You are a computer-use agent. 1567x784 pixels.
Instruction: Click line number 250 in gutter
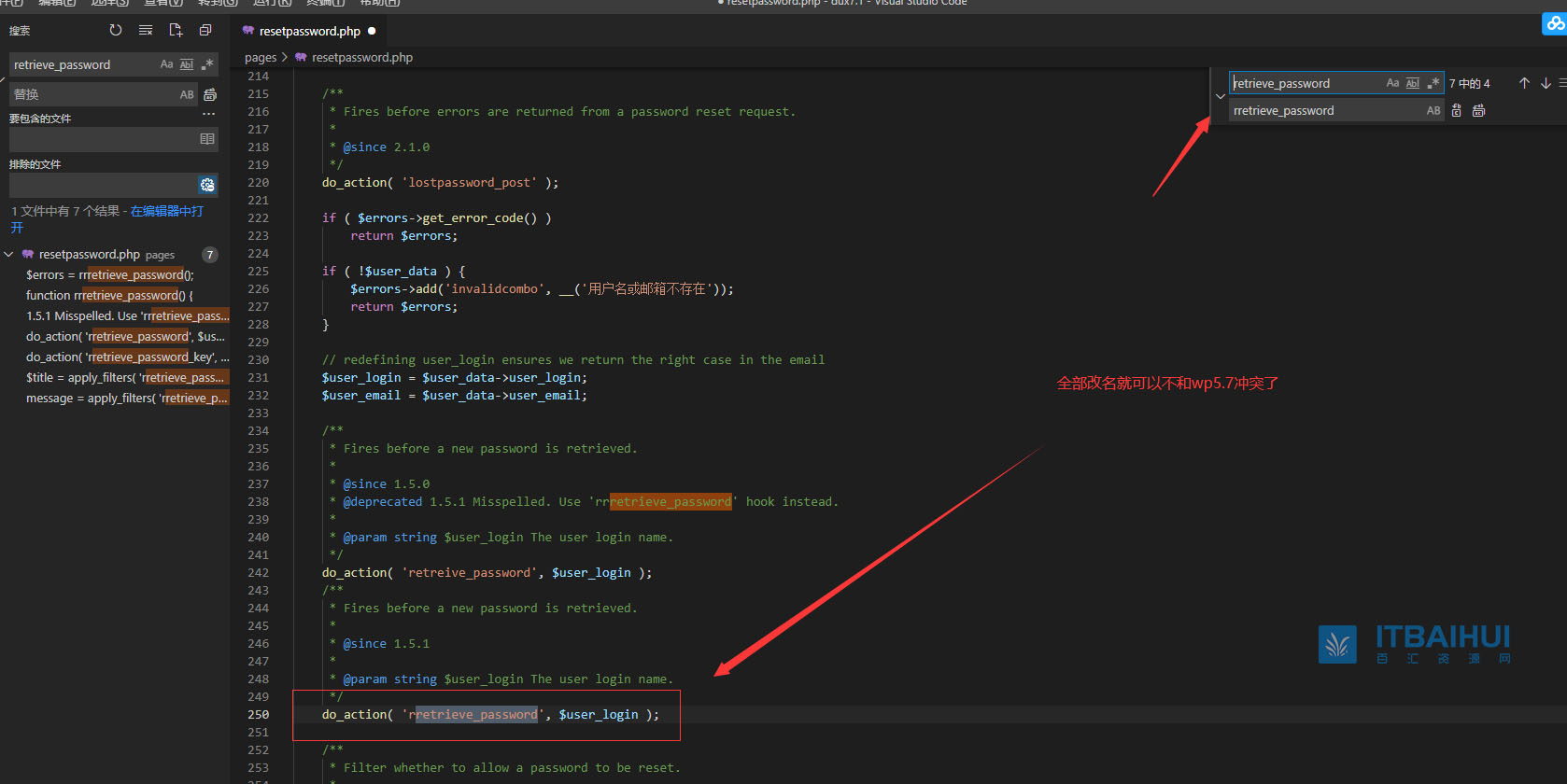click(258, 714)
